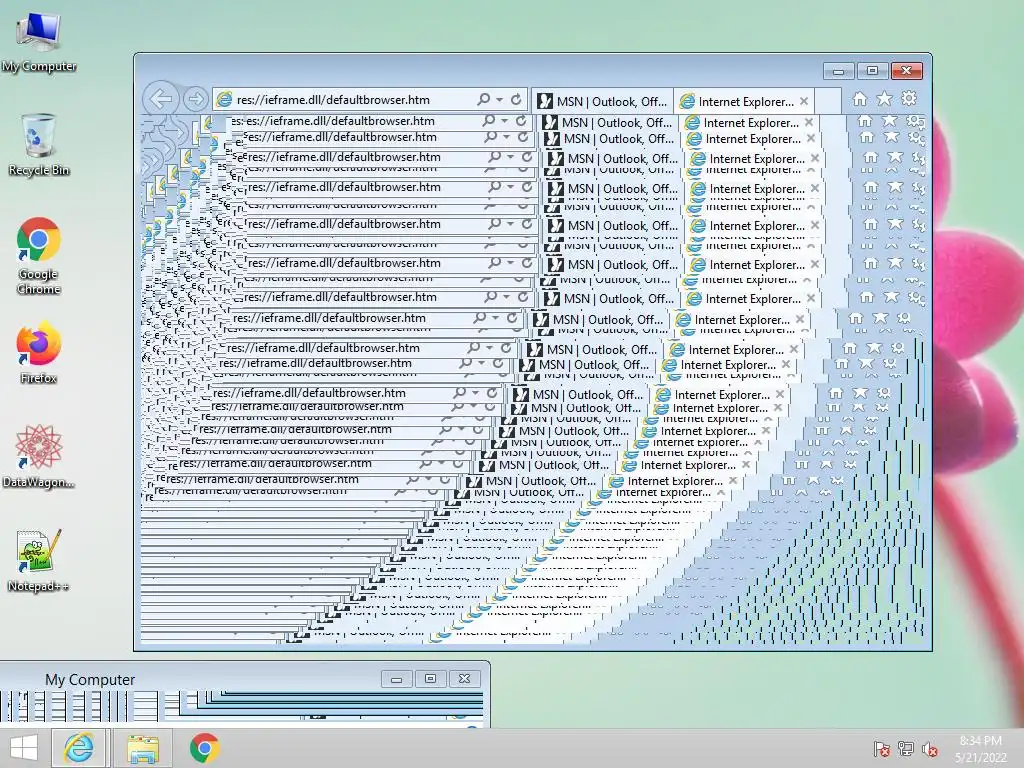Viewport: 1024px width, 768px height.
Task: Click the Home icon in the top toolbar row
Action: (x=859, y=99)
